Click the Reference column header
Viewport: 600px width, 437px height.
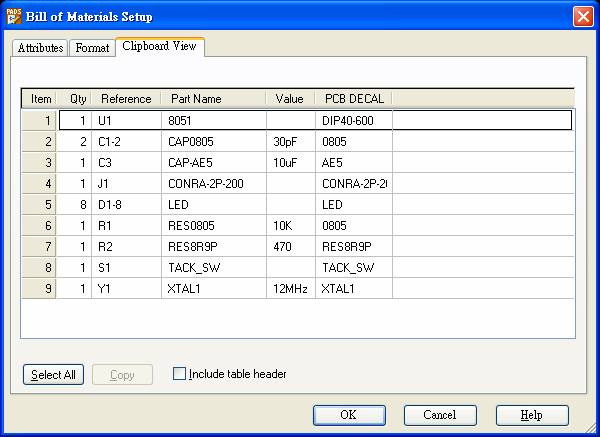click(x=125, y=99)
